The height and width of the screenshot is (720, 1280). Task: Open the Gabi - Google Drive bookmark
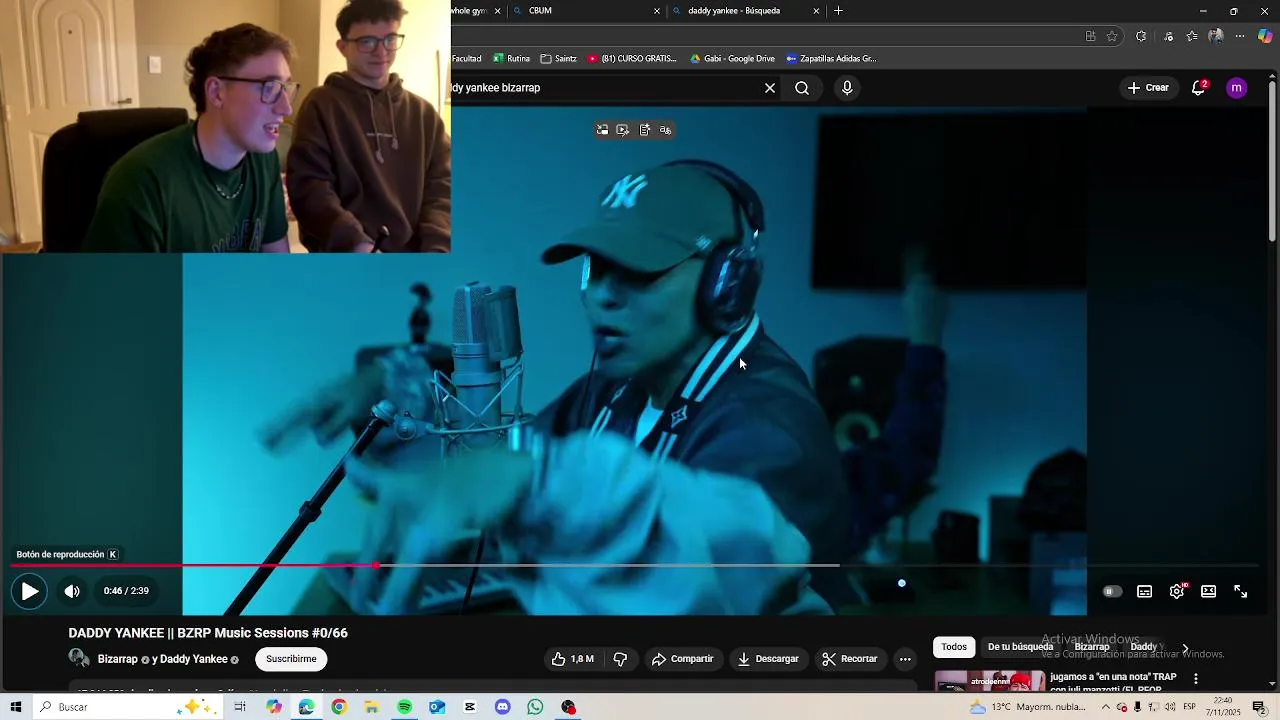click(x=732, y=59)
